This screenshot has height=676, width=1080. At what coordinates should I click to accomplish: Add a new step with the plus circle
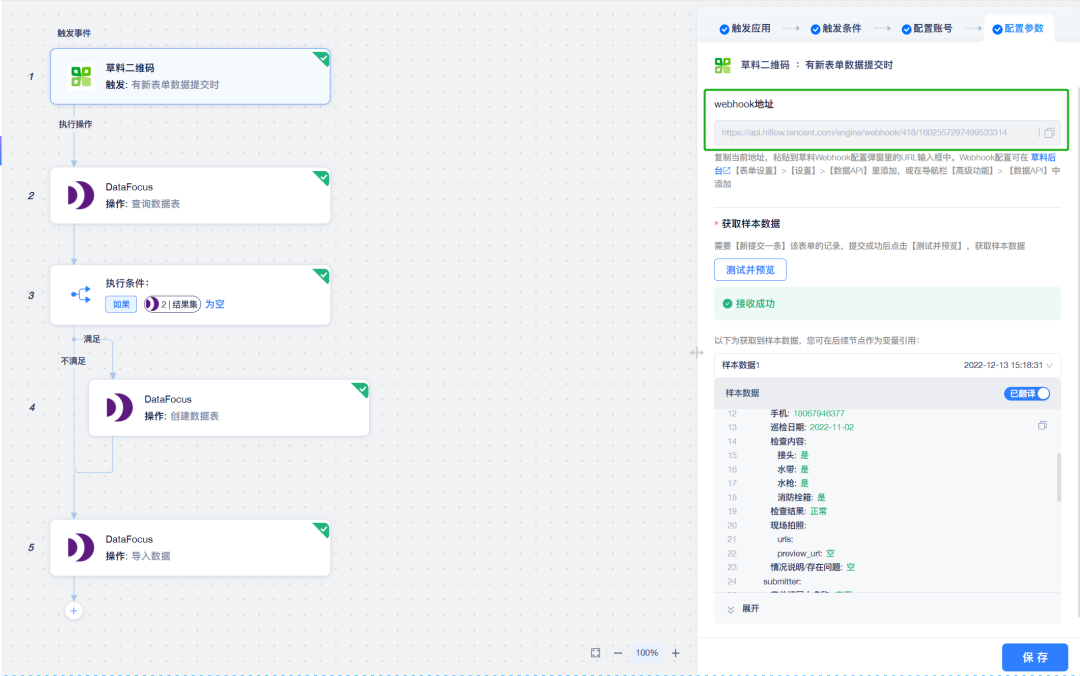74,611
